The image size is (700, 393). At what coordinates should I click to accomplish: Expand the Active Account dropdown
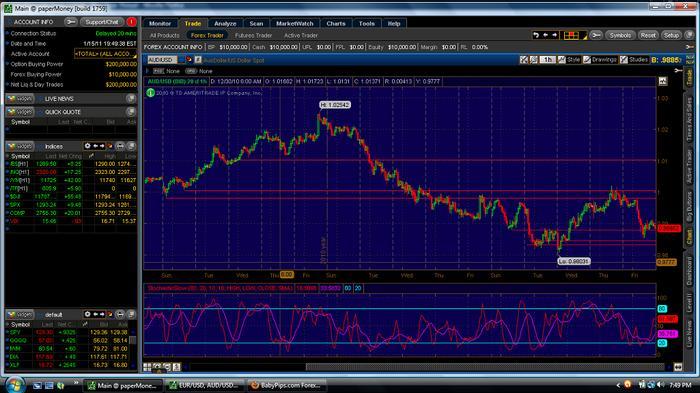pyautogui.click(x=105, y=54)
